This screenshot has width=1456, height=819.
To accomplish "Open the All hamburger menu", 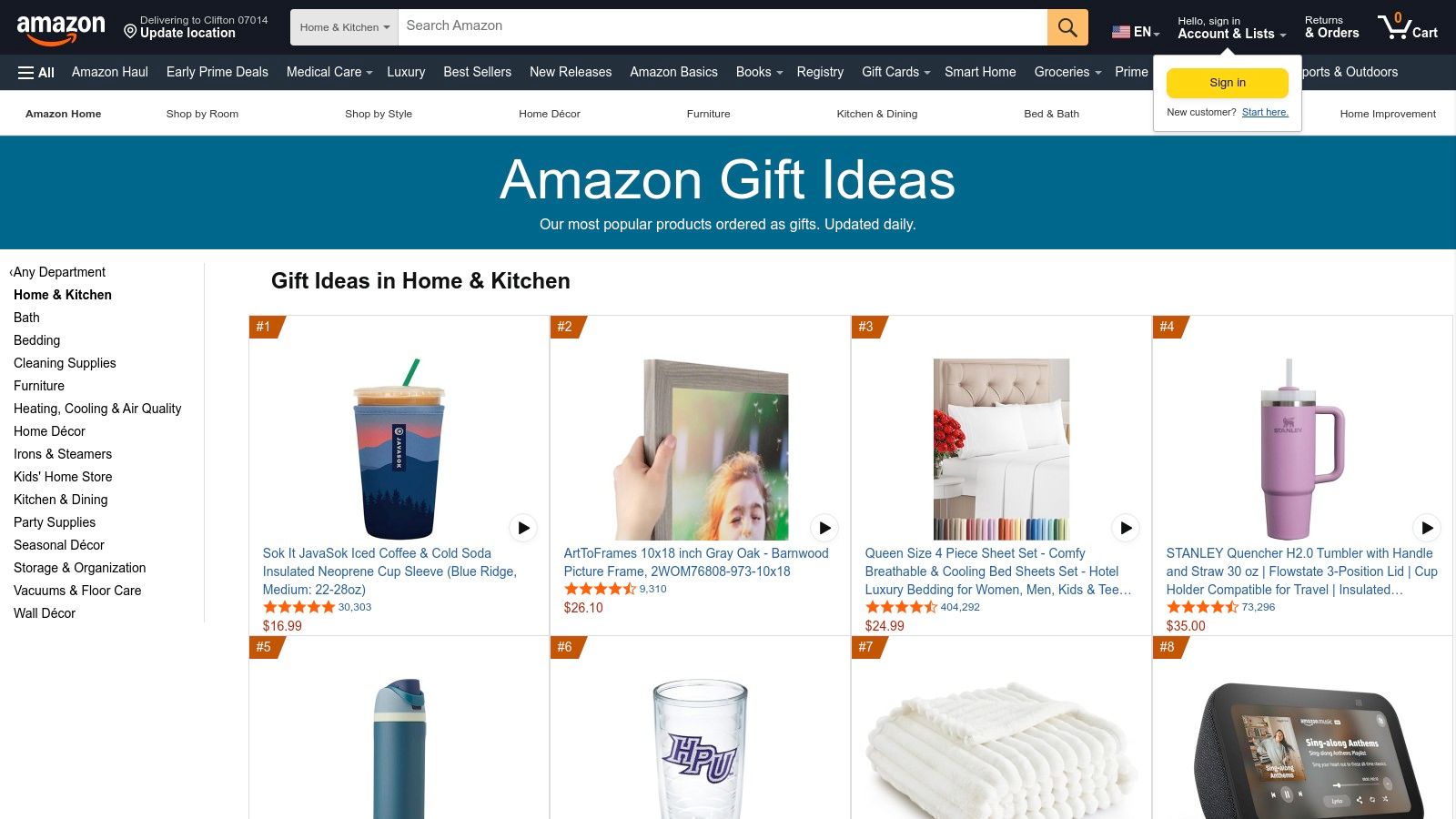I will coord(36,73).
